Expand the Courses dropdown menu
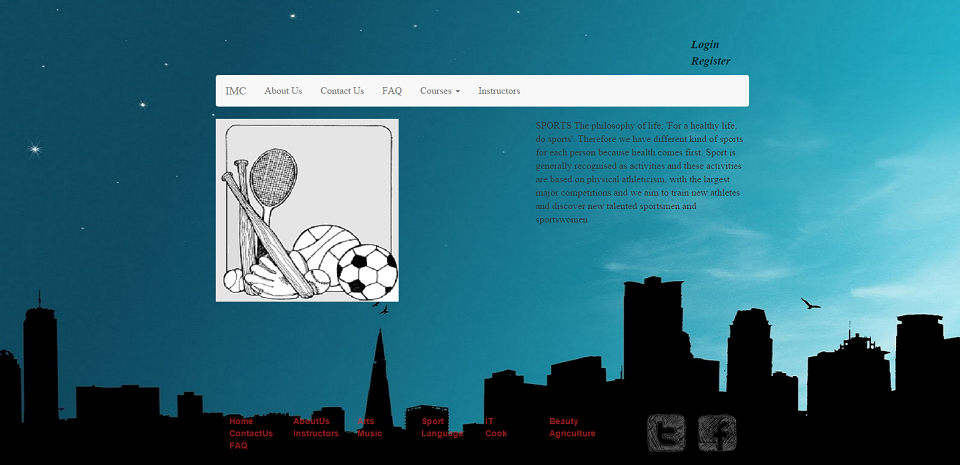This screenshot has height=465, width=960. [440, 91]
